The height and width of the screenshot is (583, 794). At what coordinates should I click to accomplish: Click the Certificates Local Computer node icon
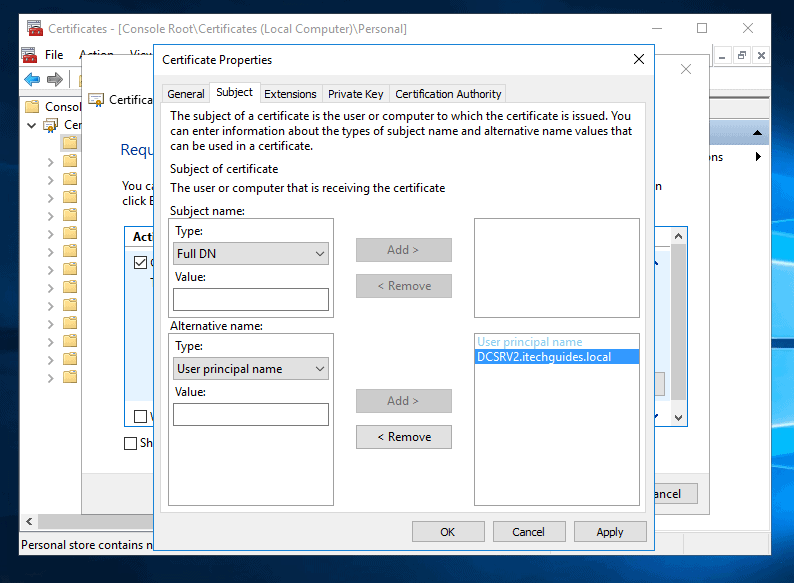[51, 125]
